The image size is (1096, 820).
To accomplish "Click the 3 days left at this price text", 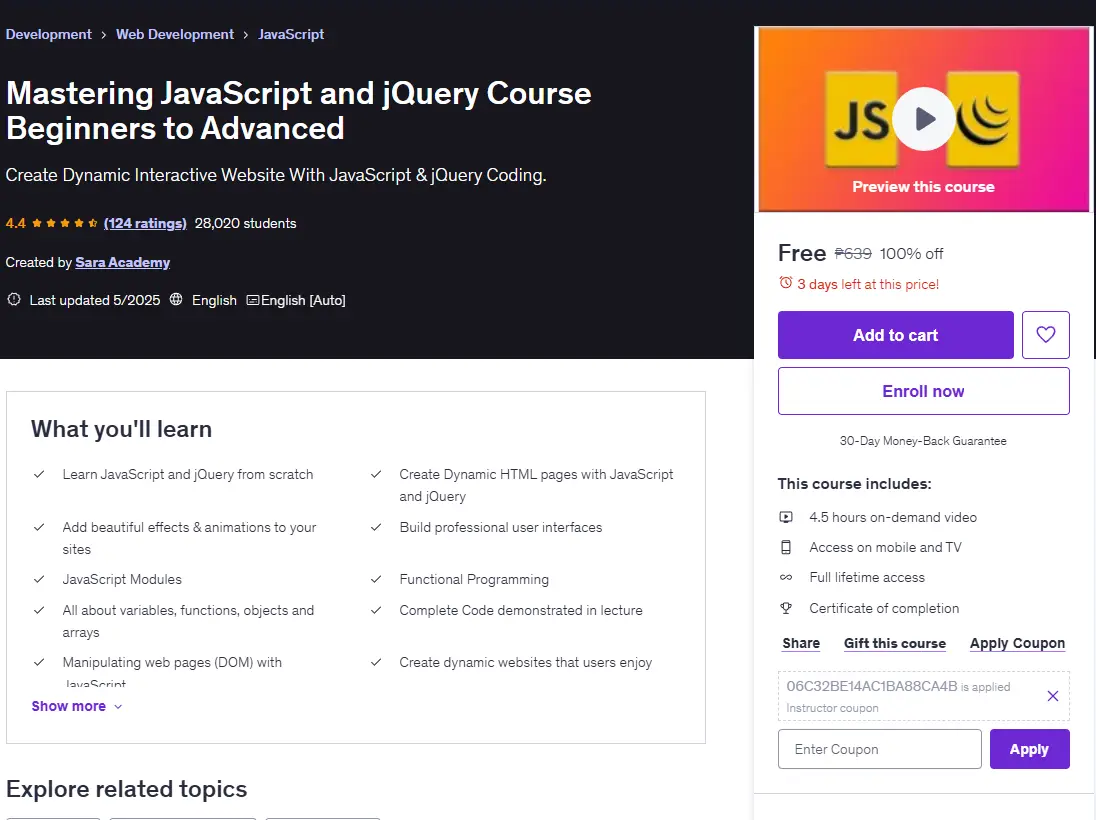I will [868, 284].
